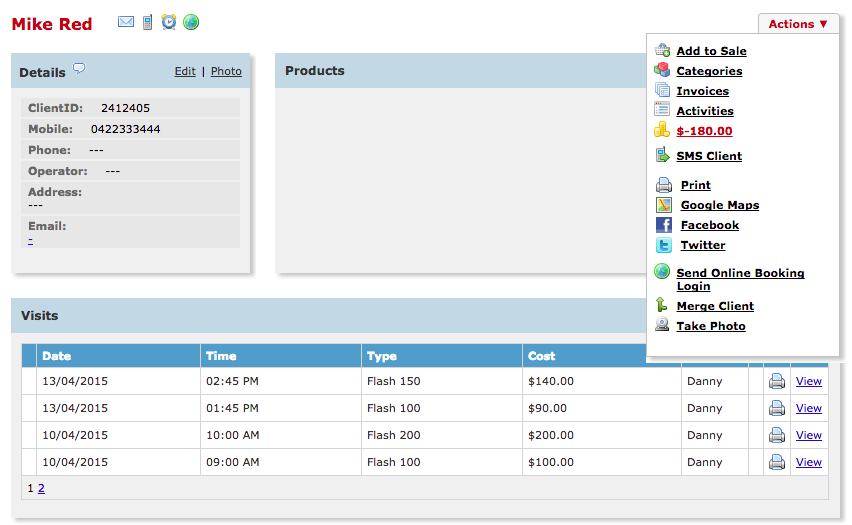Open Invoices from the Actions menu

[x=703, y=91]
